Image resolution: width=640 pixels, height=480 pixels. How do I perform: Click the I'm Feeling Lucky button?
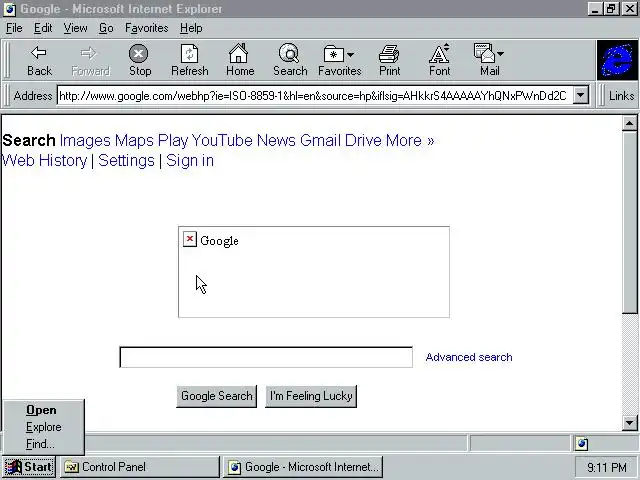click(x=311, y=396)
